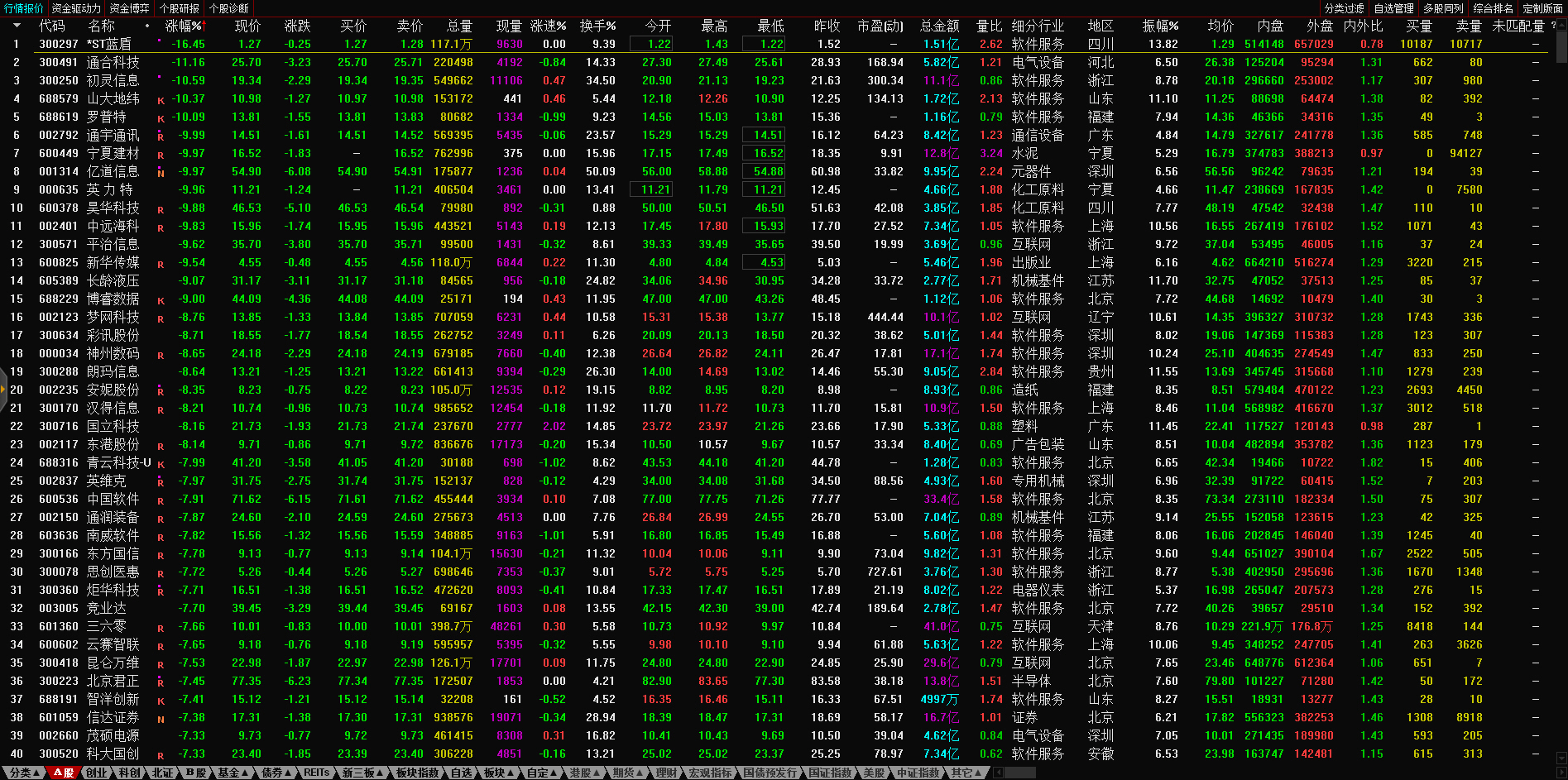Sort by 涨幅% column header
This screenshot has width=1568, height=780.
184,26
